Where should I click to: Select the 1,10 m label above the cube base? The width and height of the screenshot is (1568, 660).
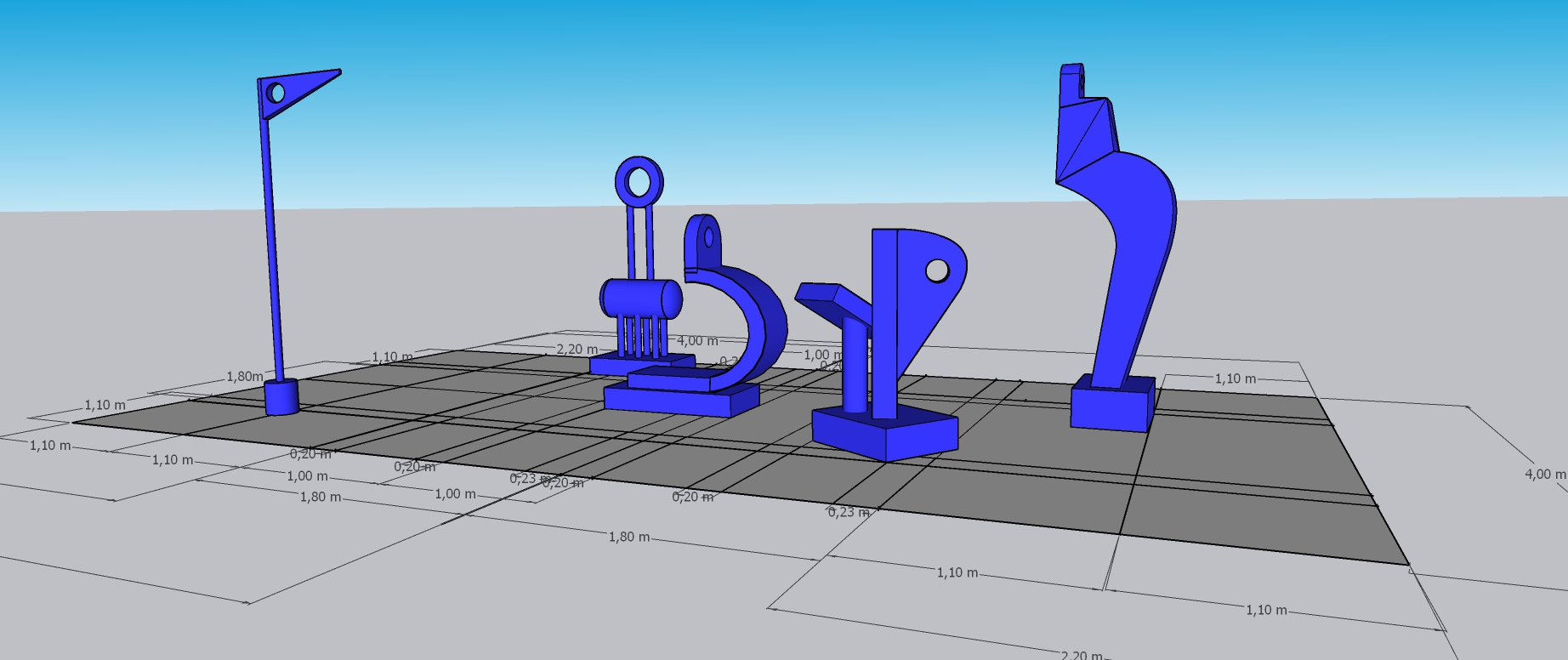tap(1235, 378)
